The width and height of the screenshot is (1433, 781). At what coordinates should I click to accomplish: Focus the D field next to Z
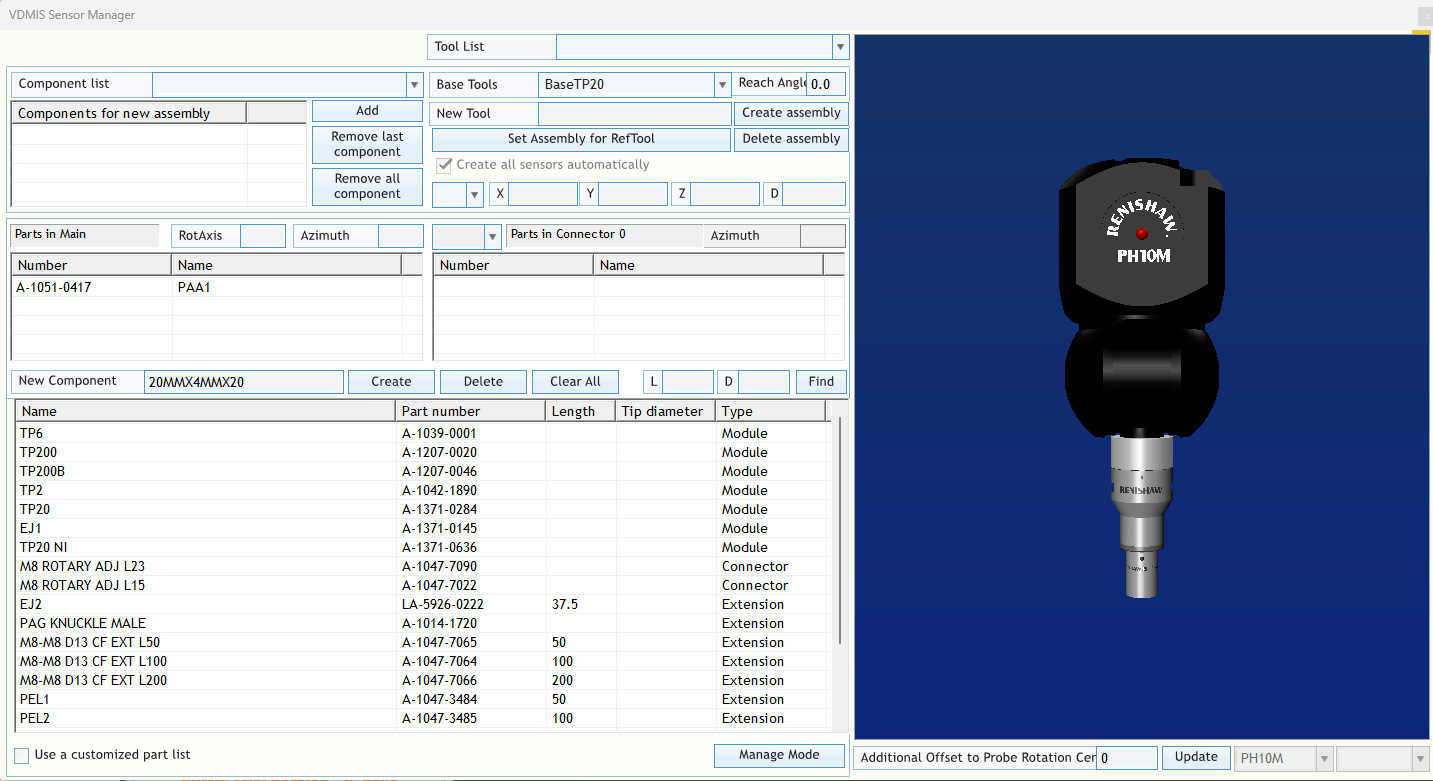tap(814, 195)
